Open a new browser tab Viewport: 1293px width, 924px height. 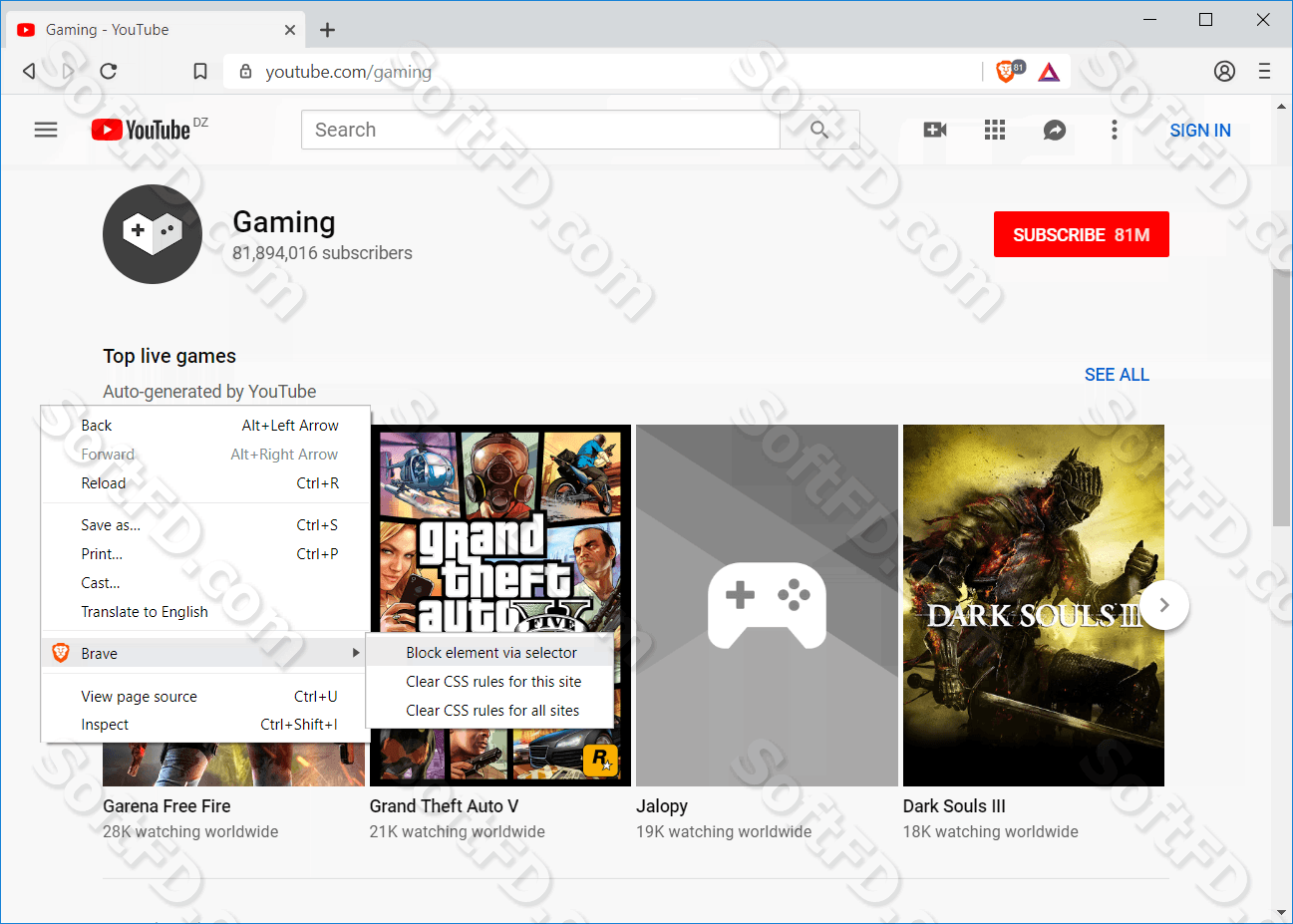click(x=327, y=30)
